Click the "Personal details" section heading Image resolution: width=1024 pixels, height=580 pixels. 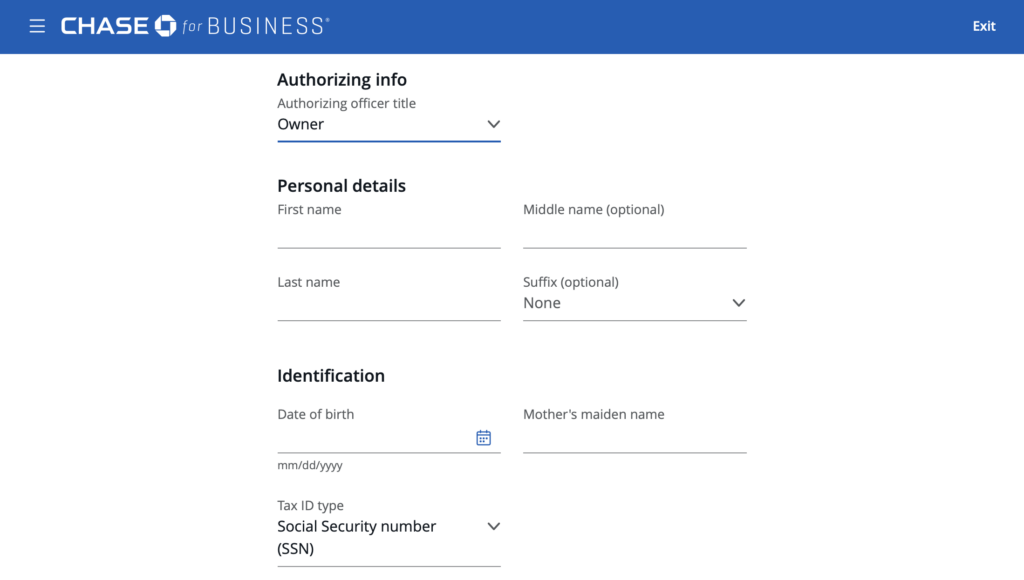(x=341, y=186)
